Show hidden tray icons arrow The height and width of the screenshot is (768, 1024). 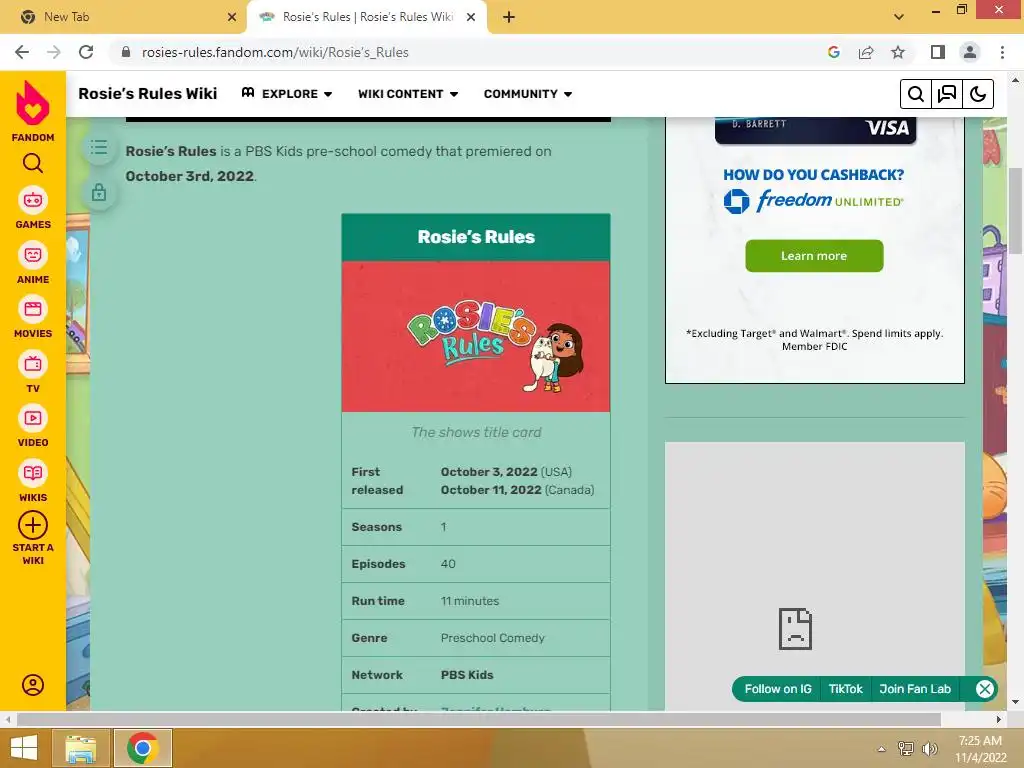pos(882,749)
